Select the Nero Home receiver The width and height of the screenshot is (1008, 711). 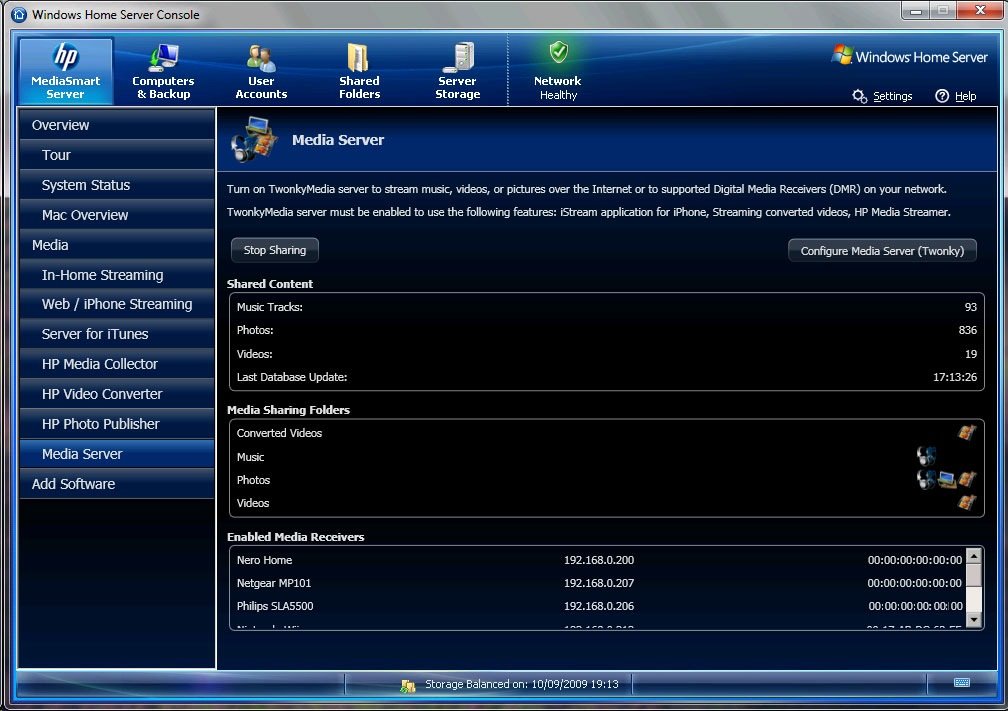point(264,560)
